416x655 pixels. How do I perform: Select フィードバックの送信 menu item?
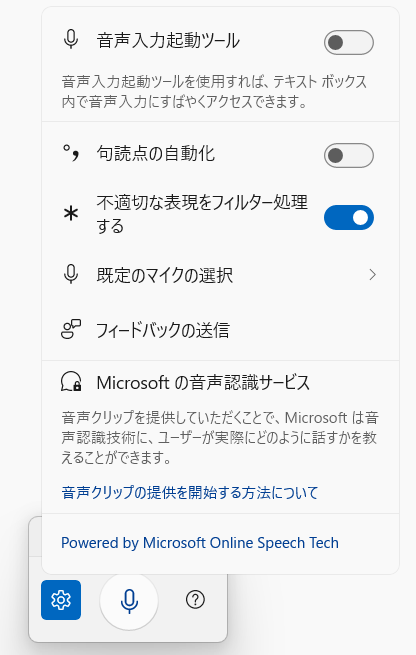[221, 329]
